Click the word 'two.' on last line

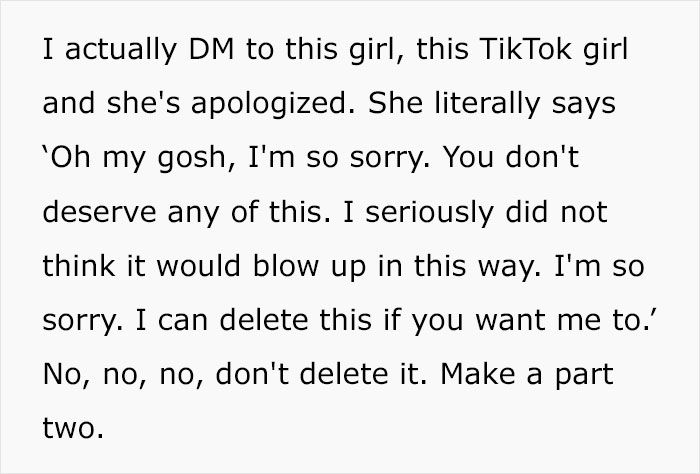73,429
